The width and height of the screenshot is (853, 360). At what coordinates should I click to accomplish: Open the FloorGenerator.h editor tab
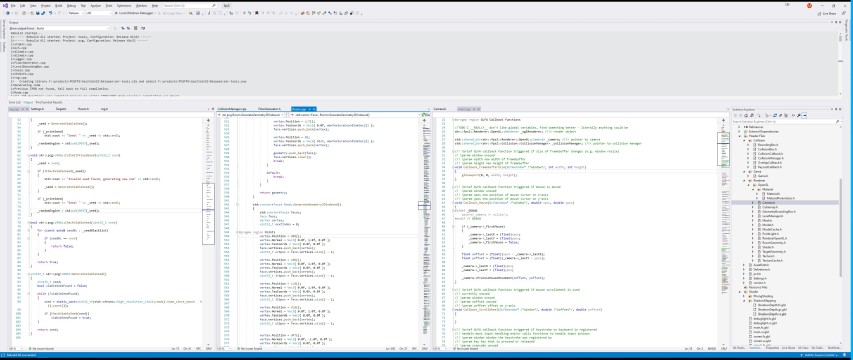269,109
